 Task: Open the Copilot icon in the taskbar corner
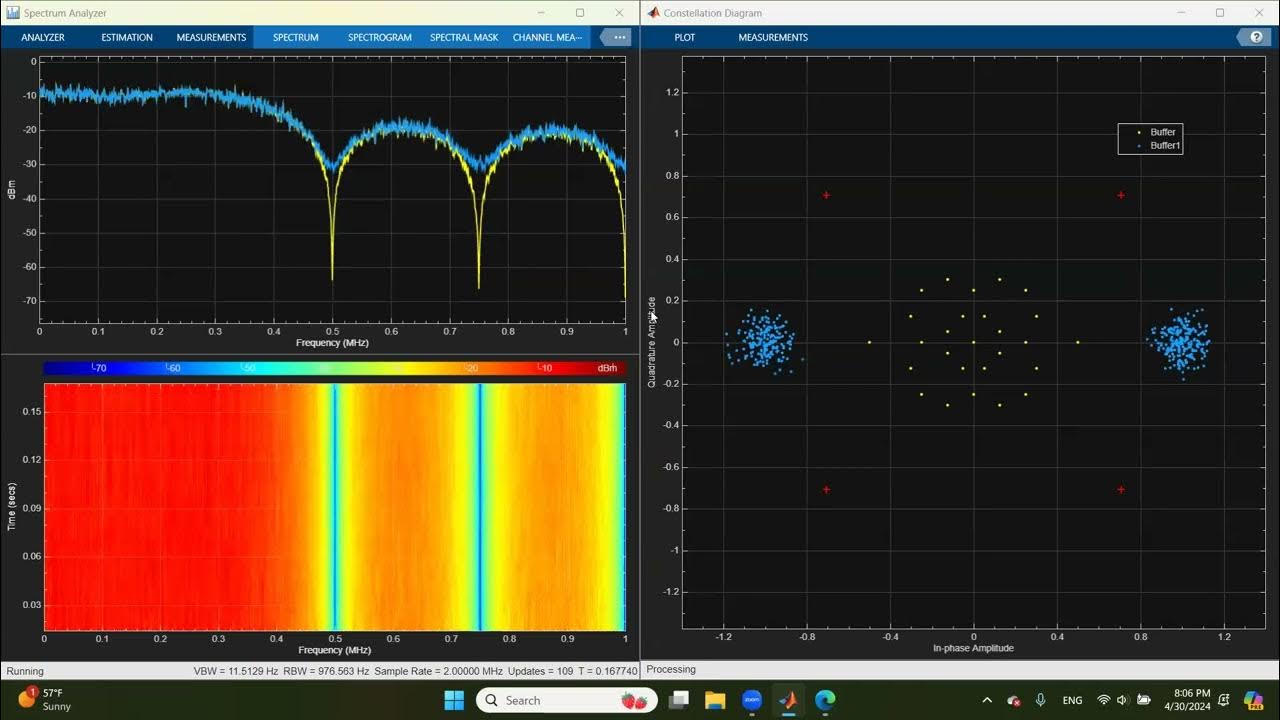1254,700
